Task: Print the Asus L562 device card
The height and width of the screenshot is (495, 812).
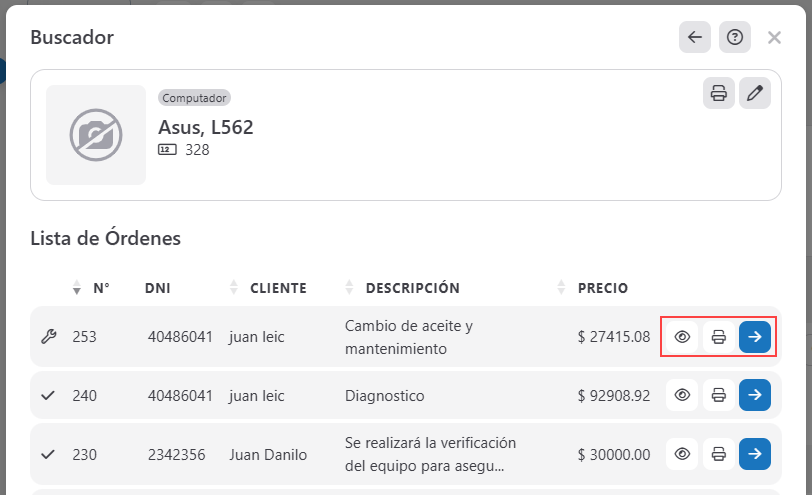Action: coord(718,93)
